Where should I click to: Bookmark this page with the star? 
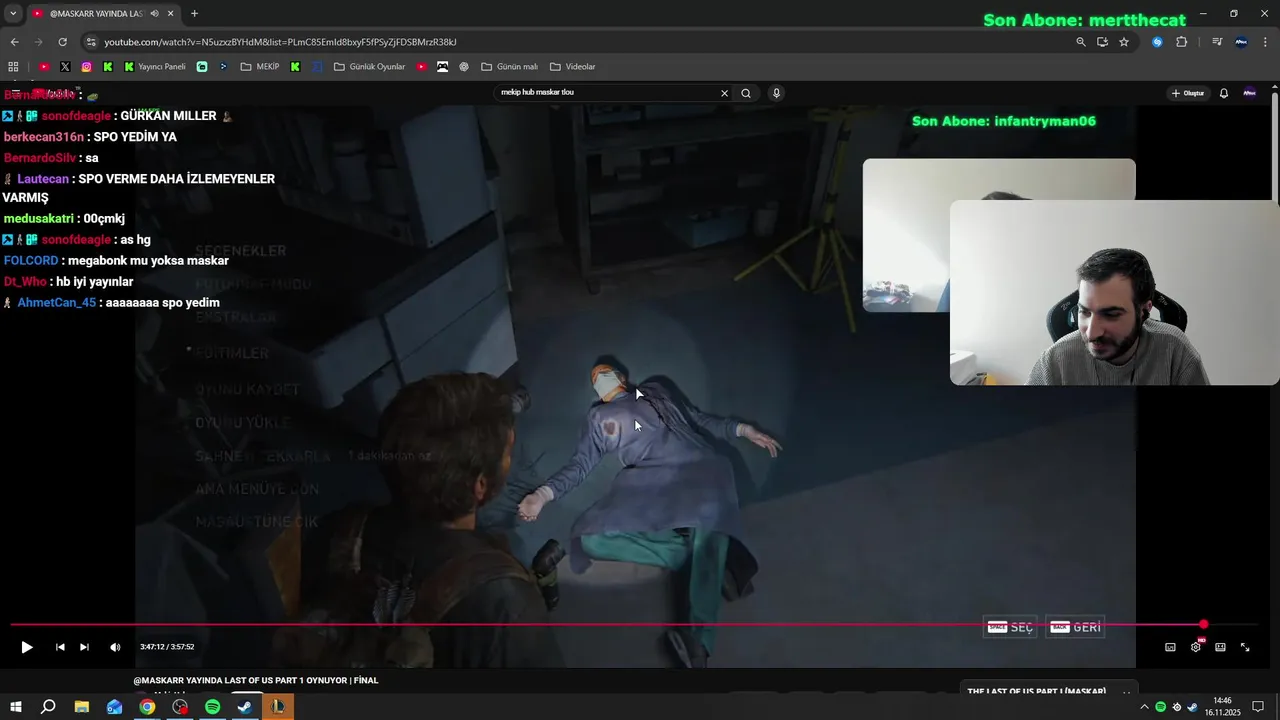[x=1124, y=42]
